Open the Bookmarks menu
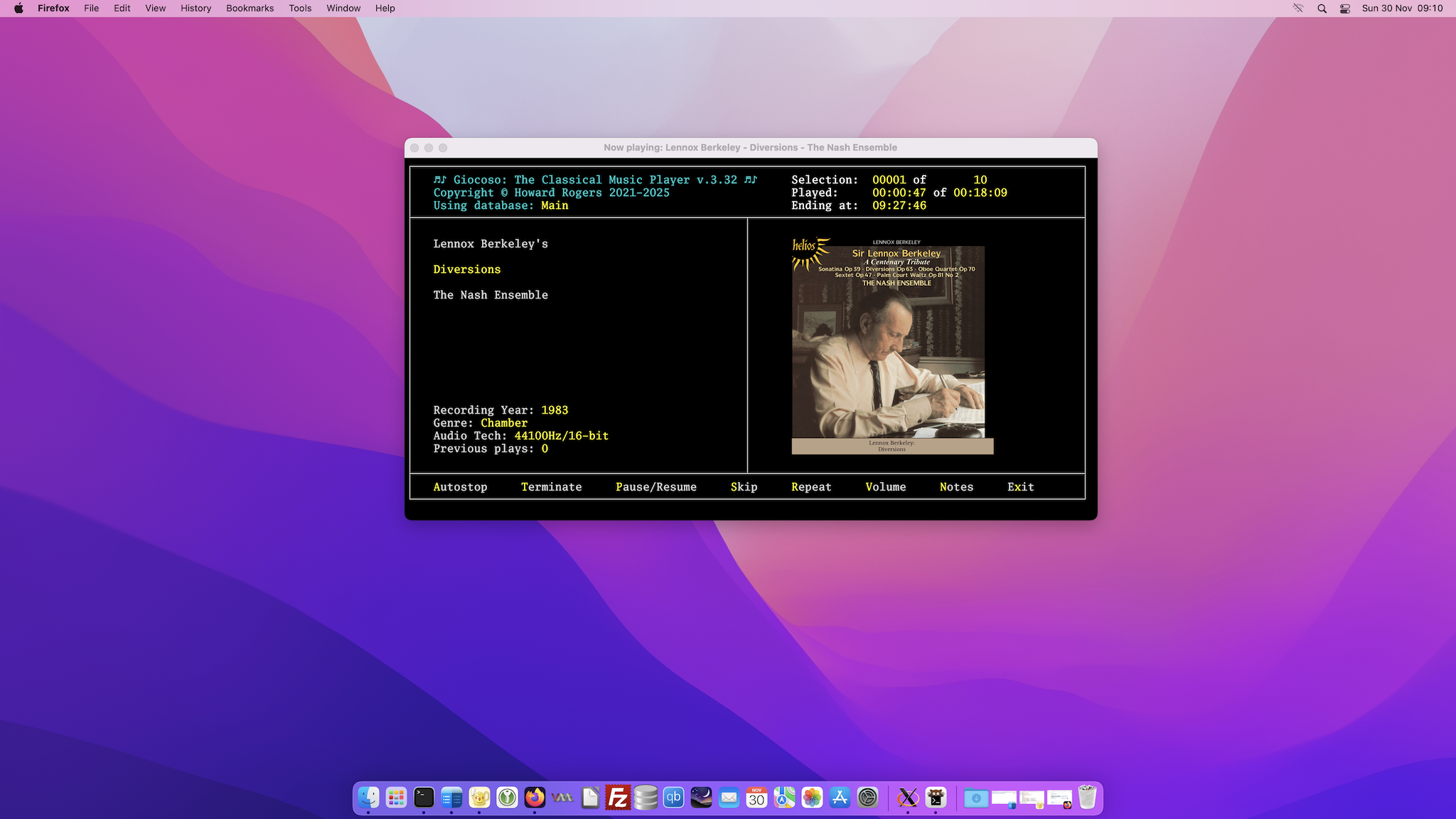 pos(250,8)
